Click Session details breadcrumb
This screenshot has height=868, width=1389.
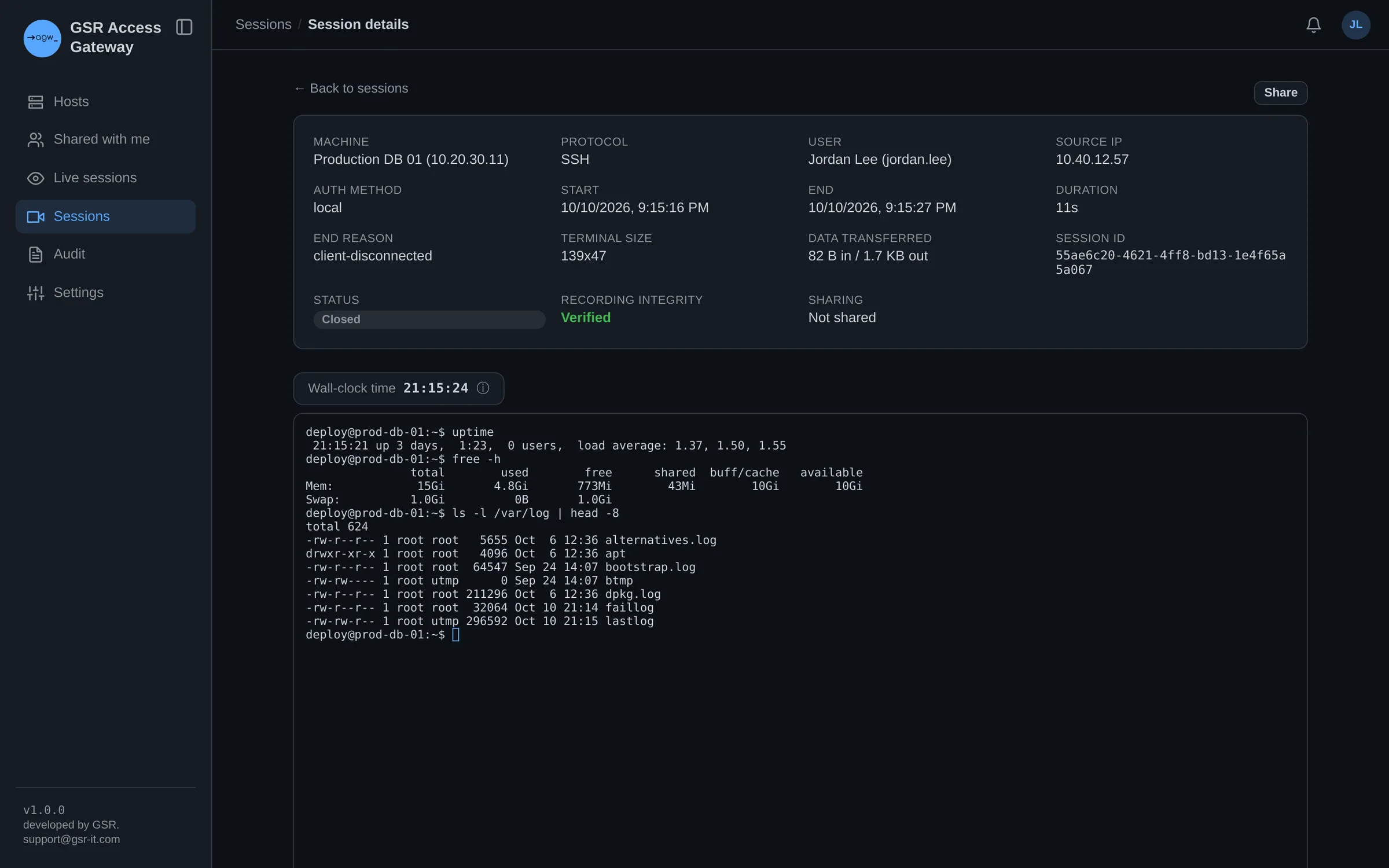[358, 24]
